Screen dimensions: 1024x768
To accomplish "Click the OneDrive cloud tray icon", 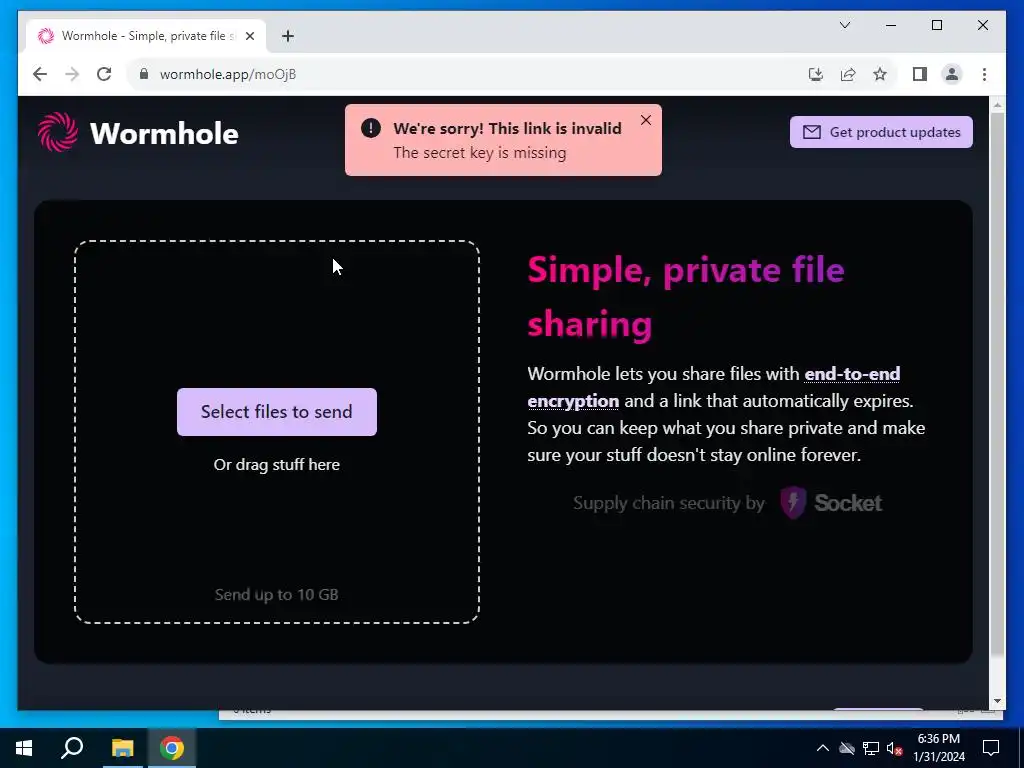I will click(847, 748).
